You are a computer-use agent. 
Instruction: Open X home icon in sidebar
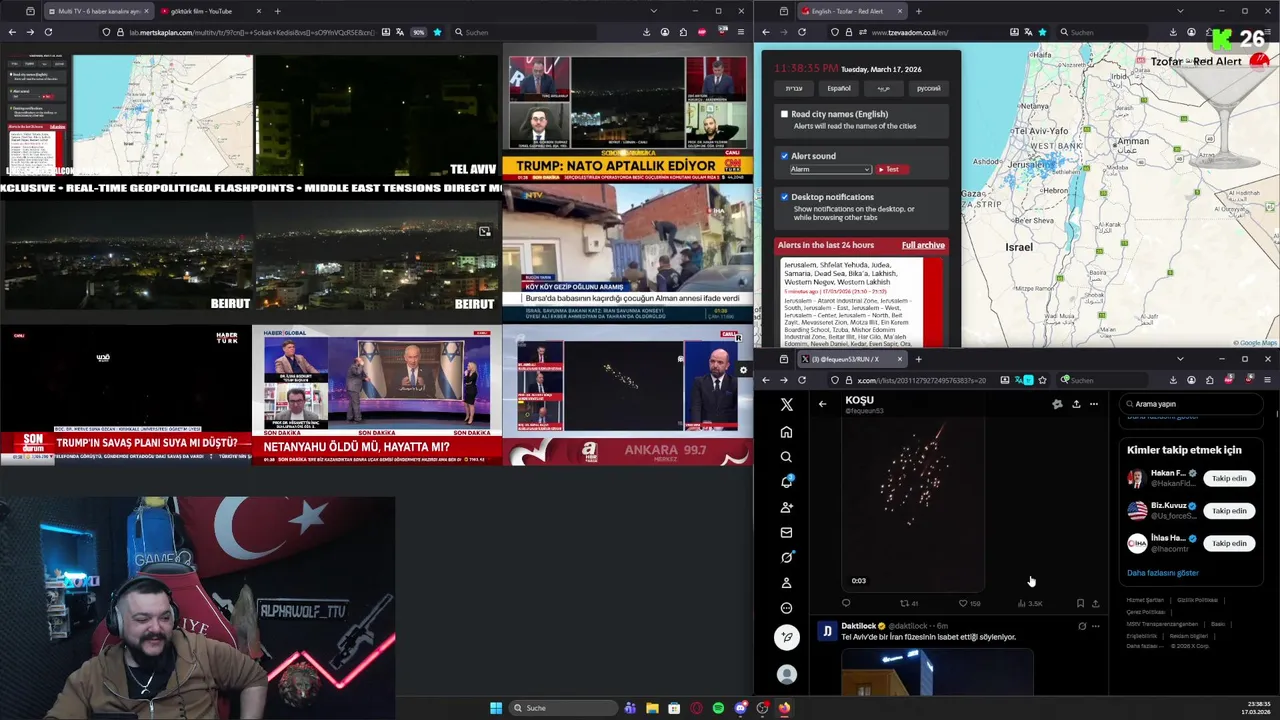(786, 432)
